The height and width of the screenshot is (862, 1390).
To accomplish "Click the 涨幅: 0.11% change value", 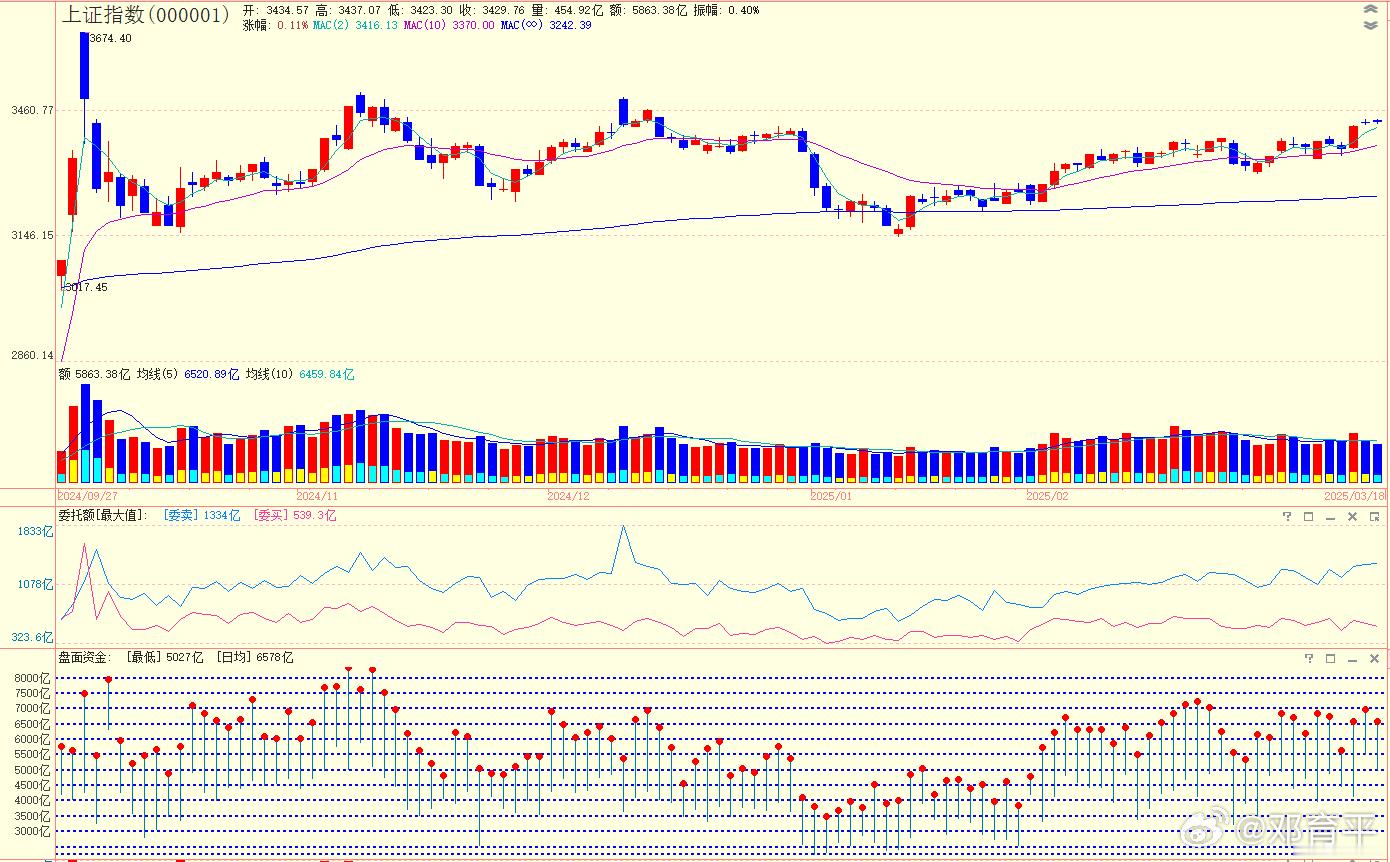I will tap(276, 25).
